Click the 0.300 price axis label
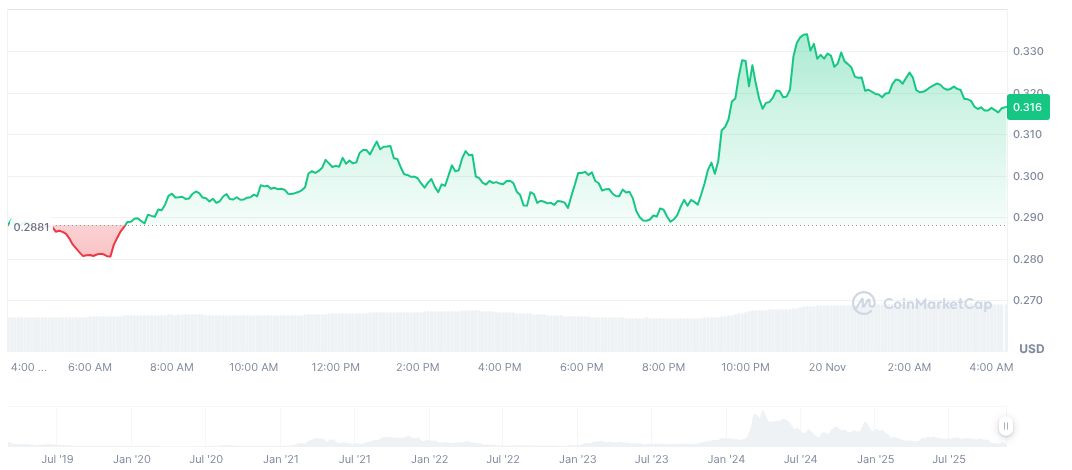This screenshot has width=1072, height=470. pos(1028,176)
